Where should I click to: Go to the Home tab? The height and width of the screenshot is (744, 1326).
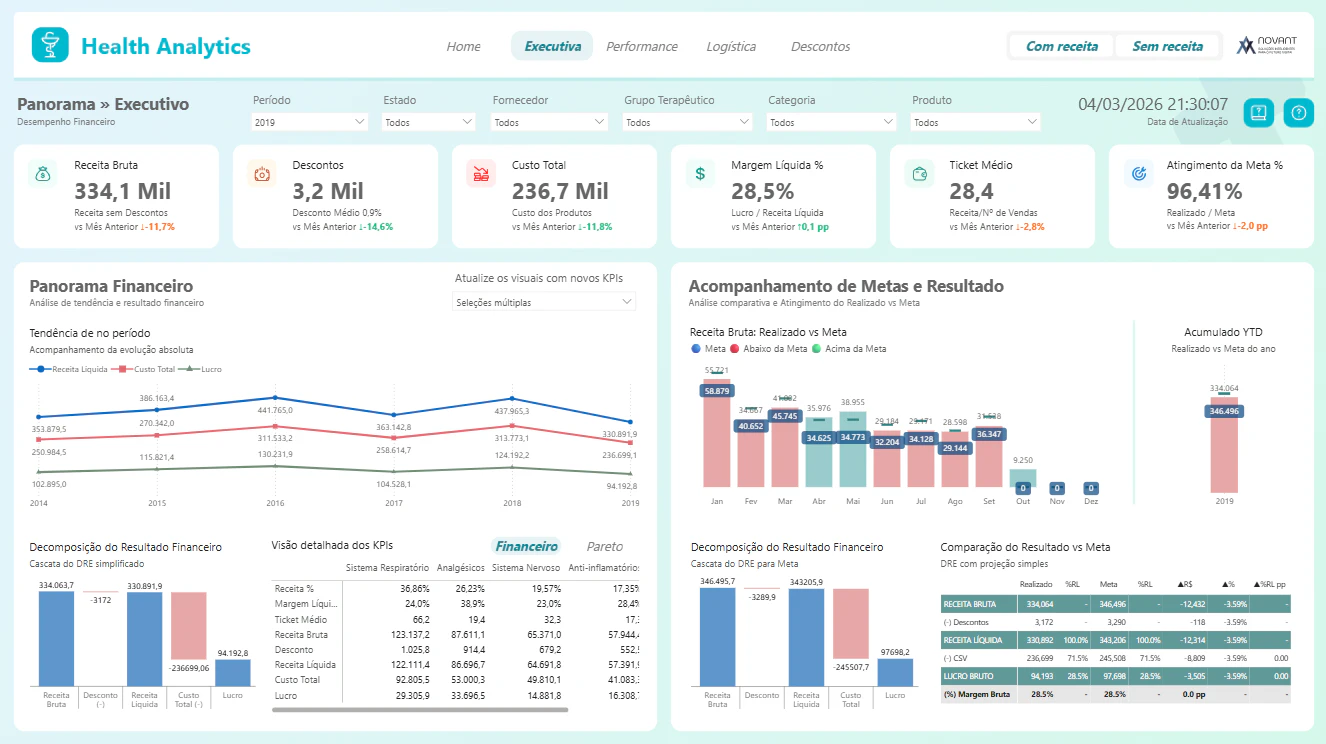tap(463, 46)
